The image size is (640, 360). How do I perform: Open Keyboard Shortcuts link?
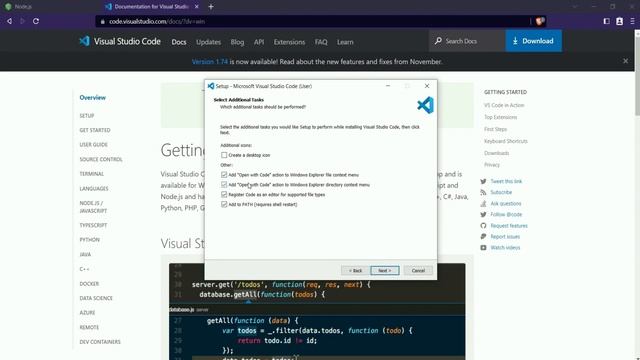pos(506,141)
